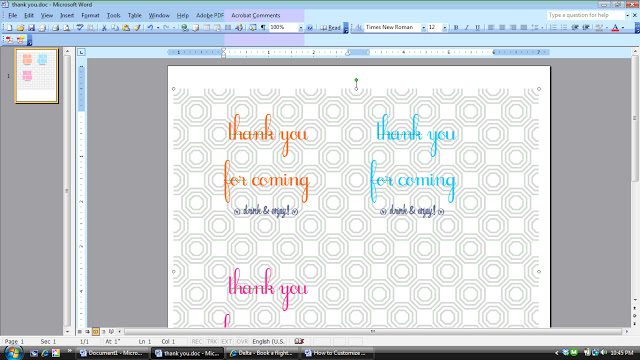Viewport: 640px width, 360px height.
Task: Open the 100% zoom dropdown
Action: 301,28
